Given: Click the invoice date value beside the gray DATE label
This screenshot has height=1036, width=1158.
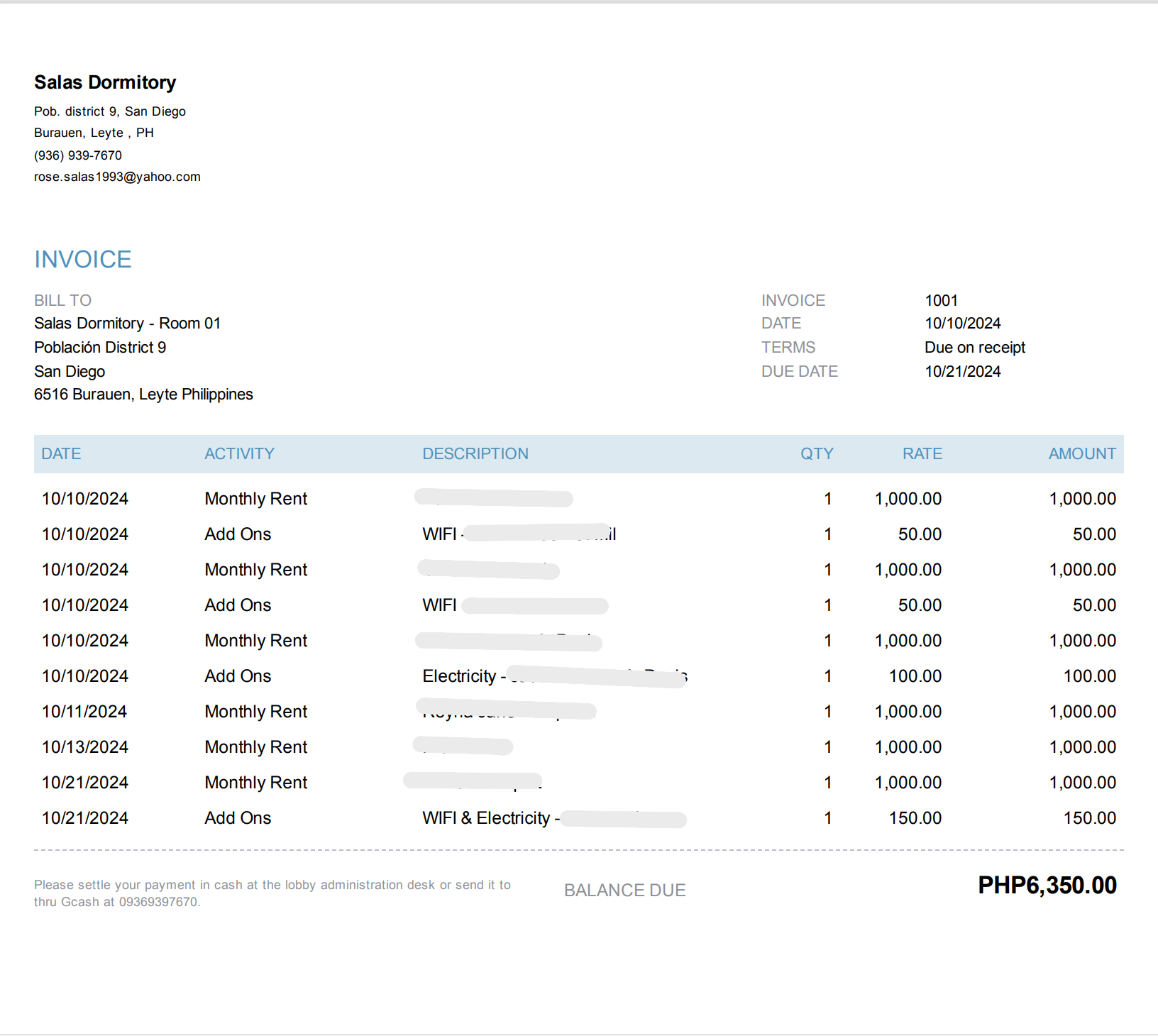Looking at the screenshot, I should pyautogui.click(x=963, y=324).
